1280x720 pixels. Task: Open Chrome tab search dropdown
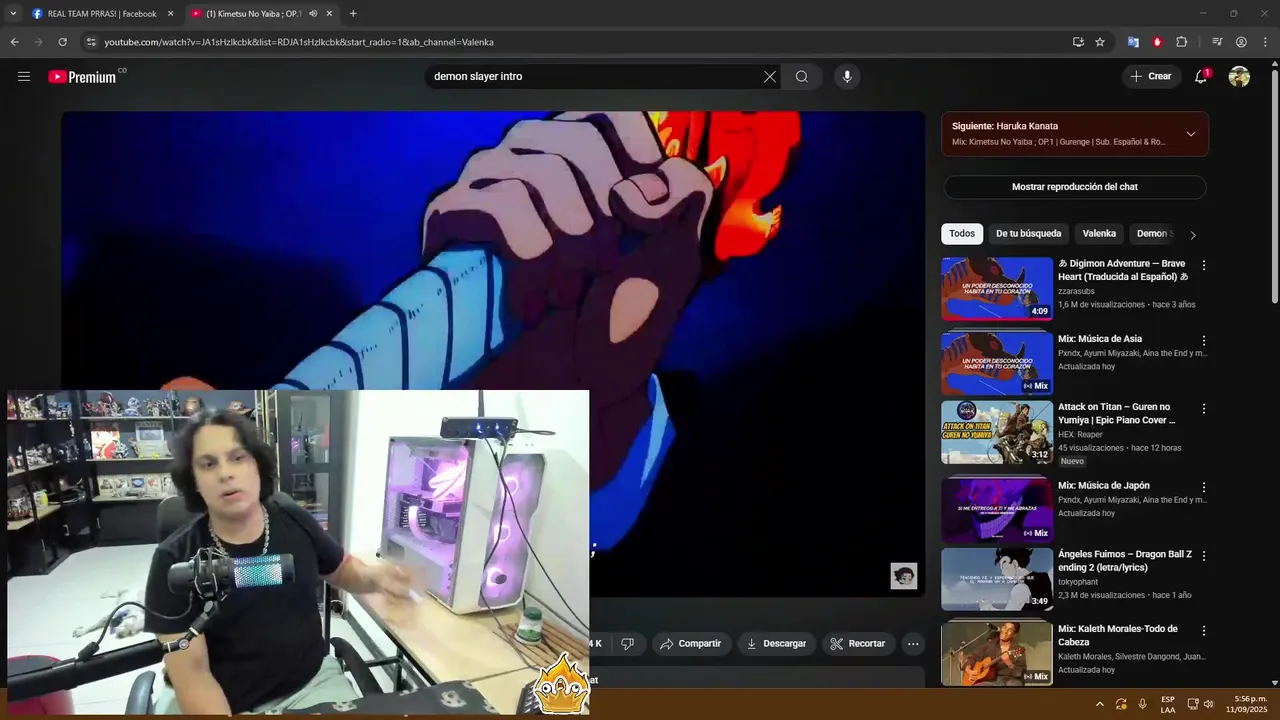click(13, 14)
